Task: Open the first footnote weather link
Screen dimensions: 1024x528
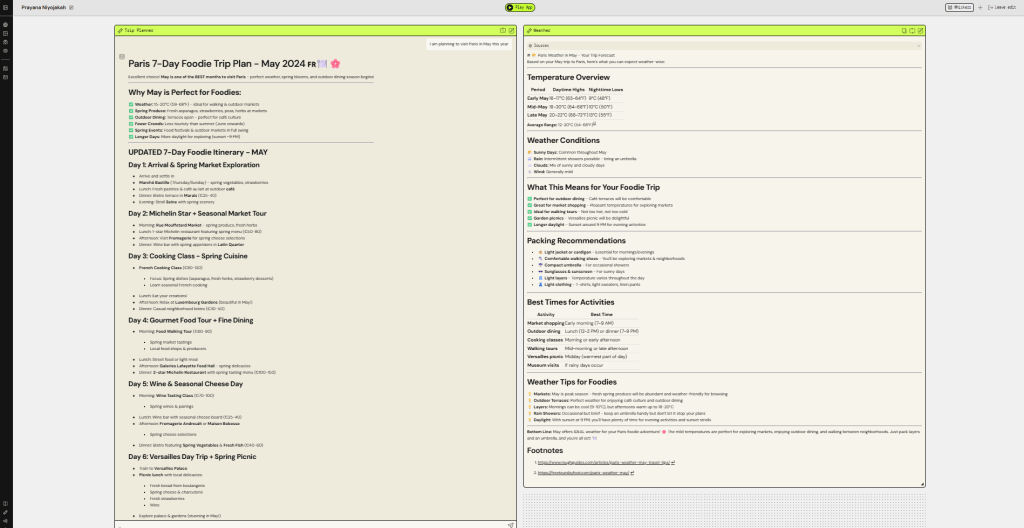Action: pos(580,463)
